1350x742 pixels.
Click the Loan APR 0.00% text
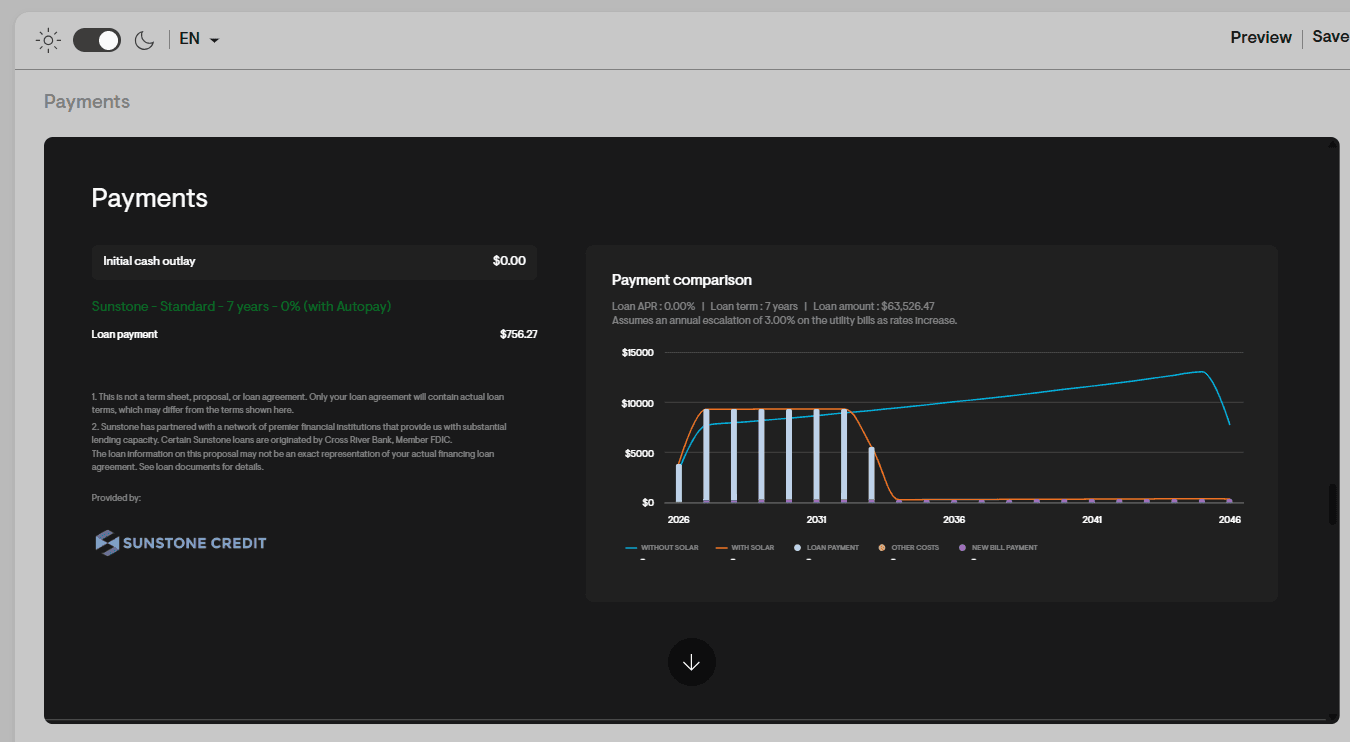click(653, 306)
